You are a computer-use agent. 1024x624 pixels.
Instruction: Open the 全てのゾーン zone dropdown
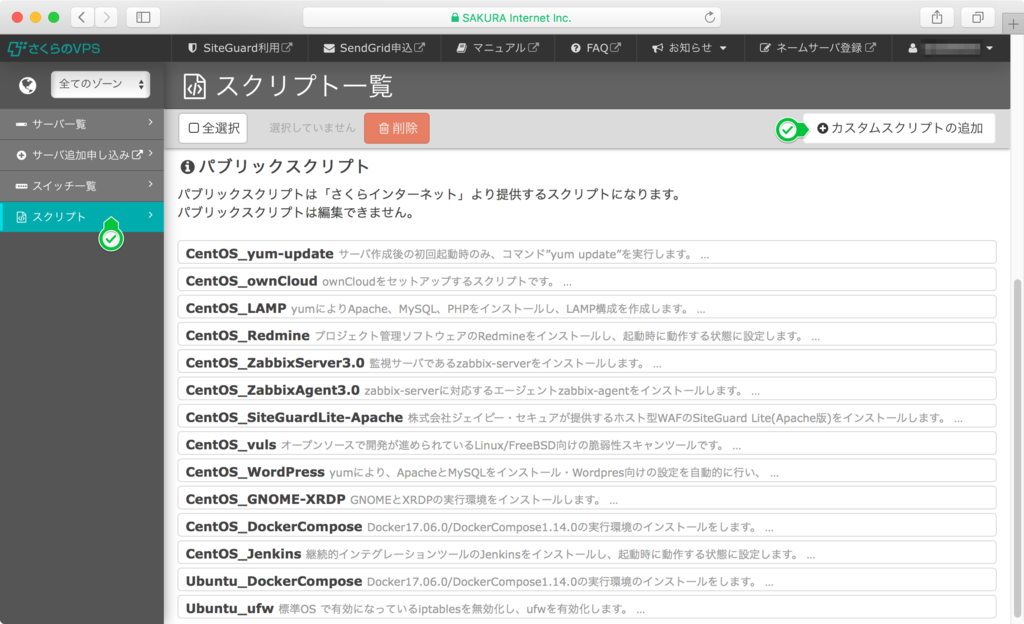(99, 85)
